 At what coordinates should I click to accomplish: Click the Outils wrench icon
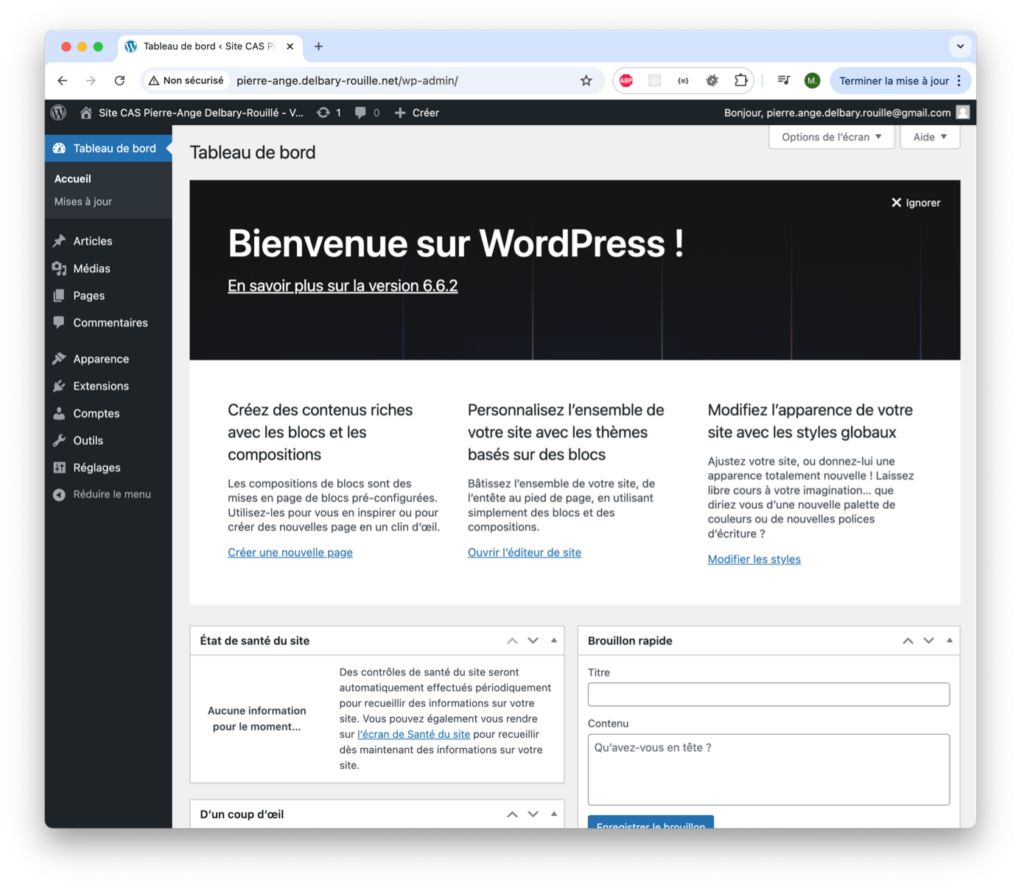tap(59, 440)
